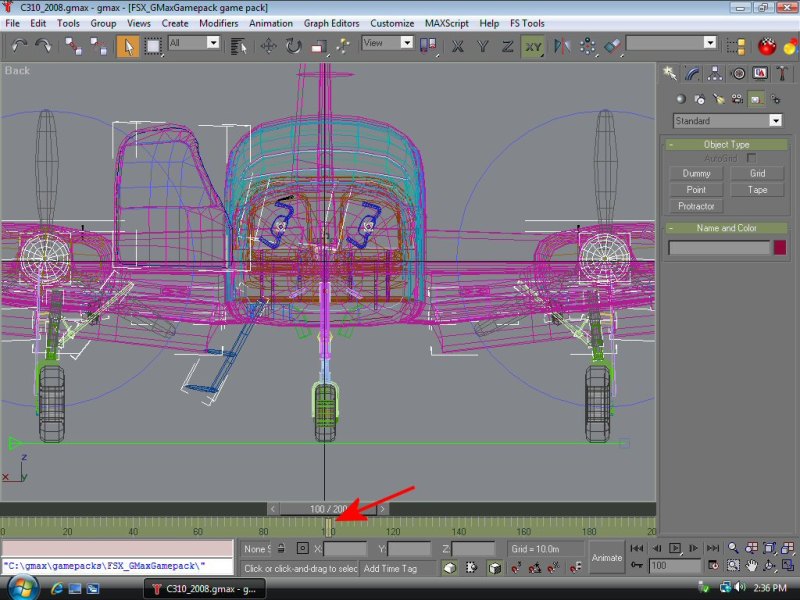Screen dimensions: 800x600
Task: Click the Play Animation button
Action: pos(675,548)
